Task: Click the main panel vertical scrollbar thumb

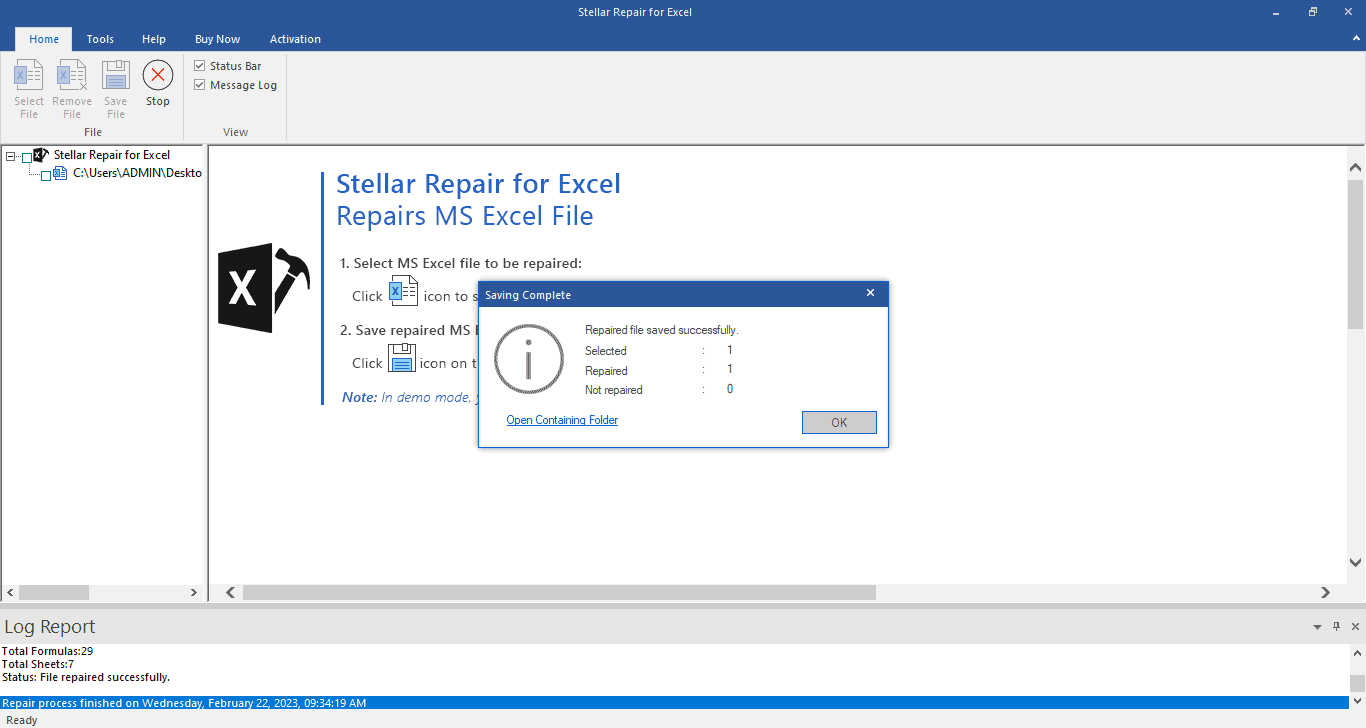Action: point(1356,254)
